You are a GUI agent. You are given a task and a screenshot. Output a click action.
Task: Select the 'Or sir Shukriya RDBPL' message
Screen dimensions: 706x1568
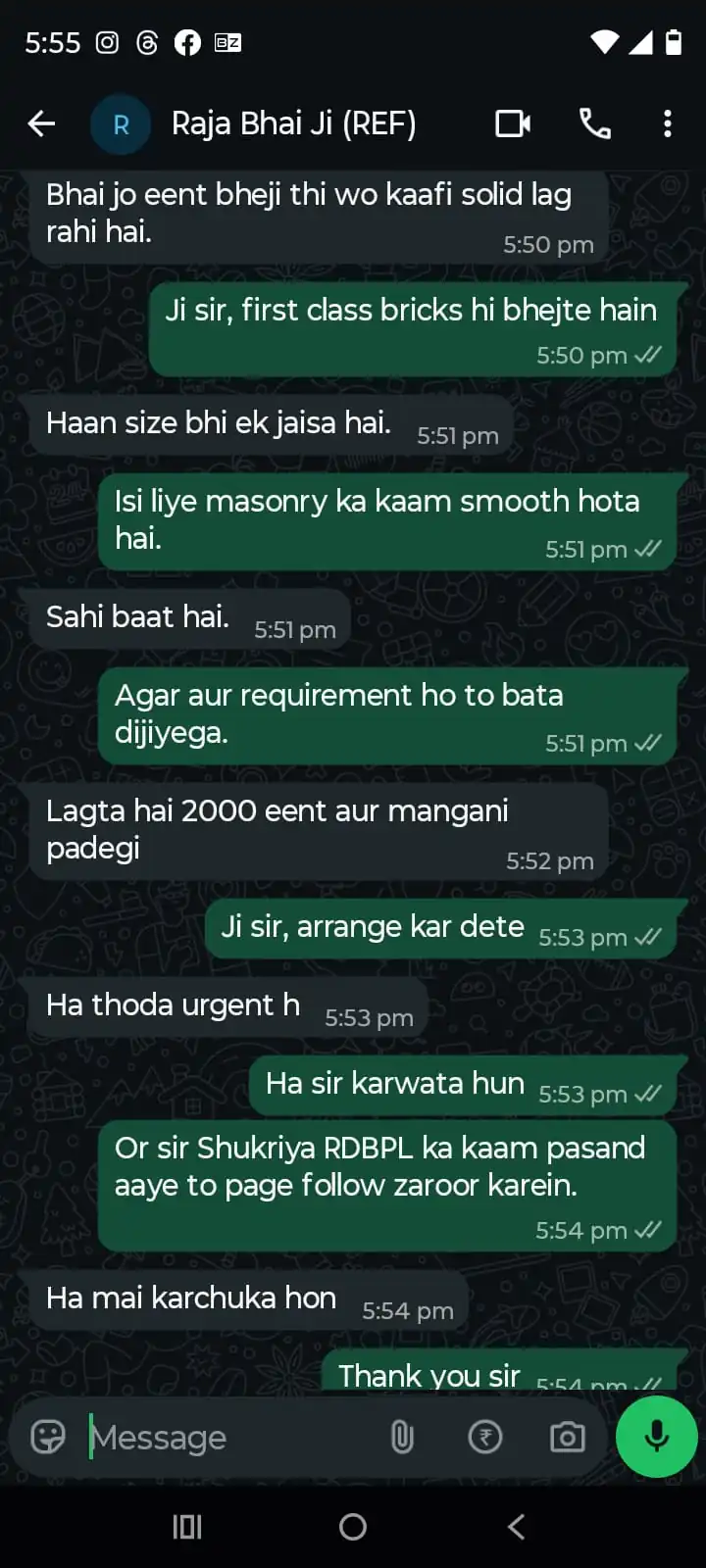tap(387, 1187)
